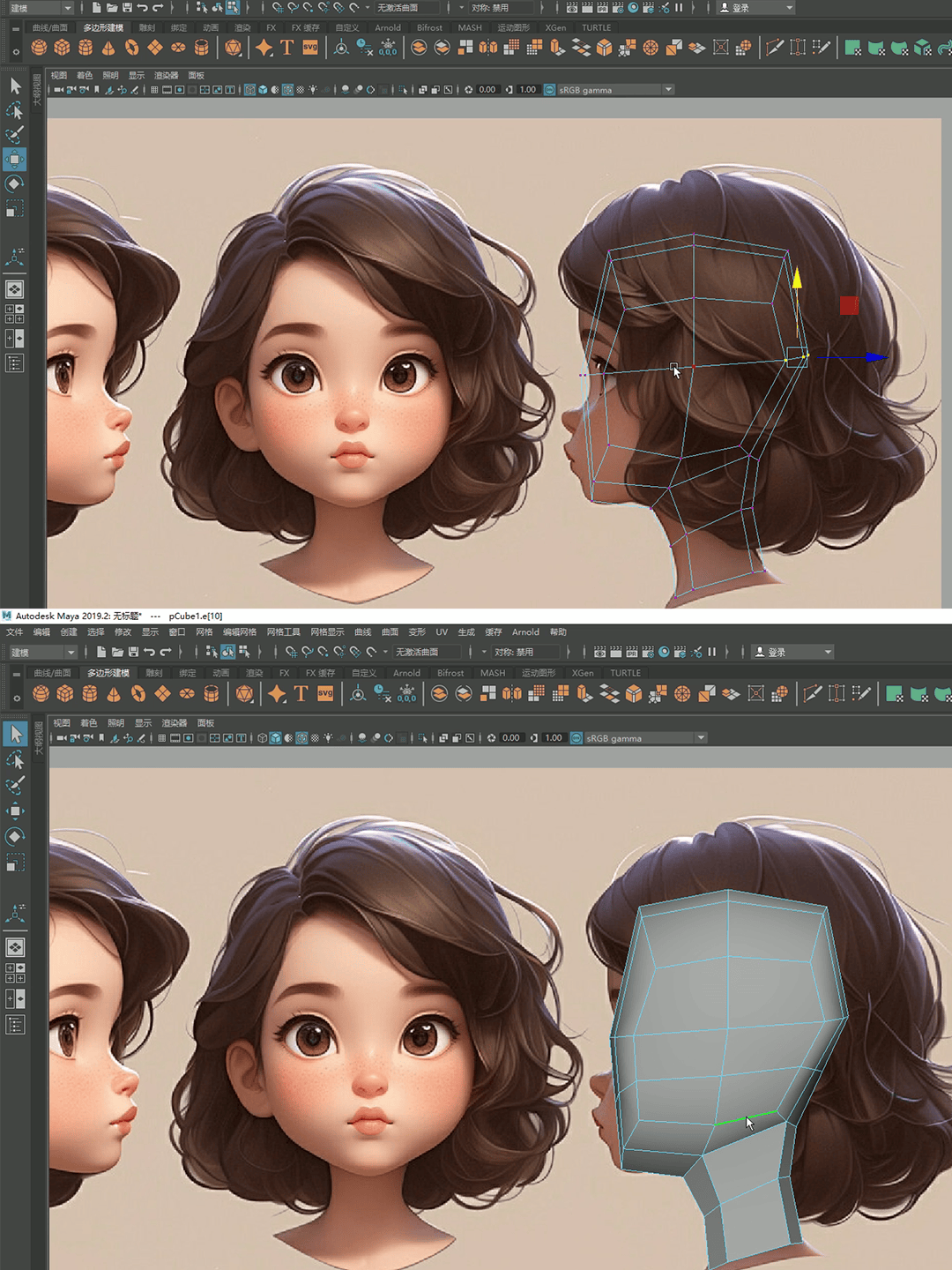Pick the Lasso Select tool in the upper toolbox
Image resolution: width=952 pixels, height=1270 pixels.
click(15, 110)
